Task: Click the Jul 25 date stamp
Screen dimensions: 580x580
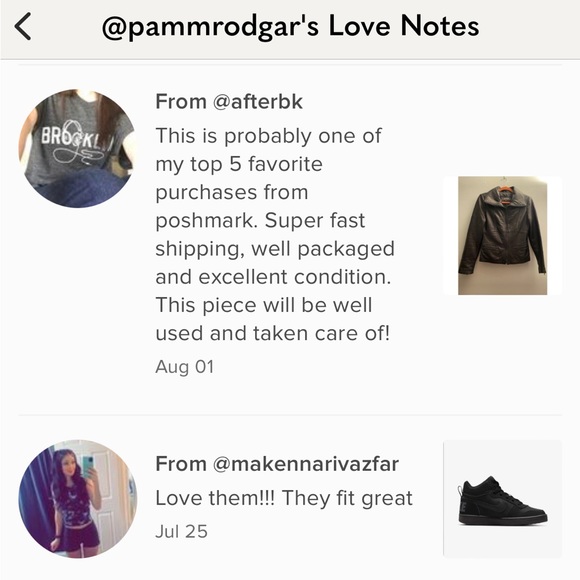Action: pyautogui.click(x=182, y=531)
